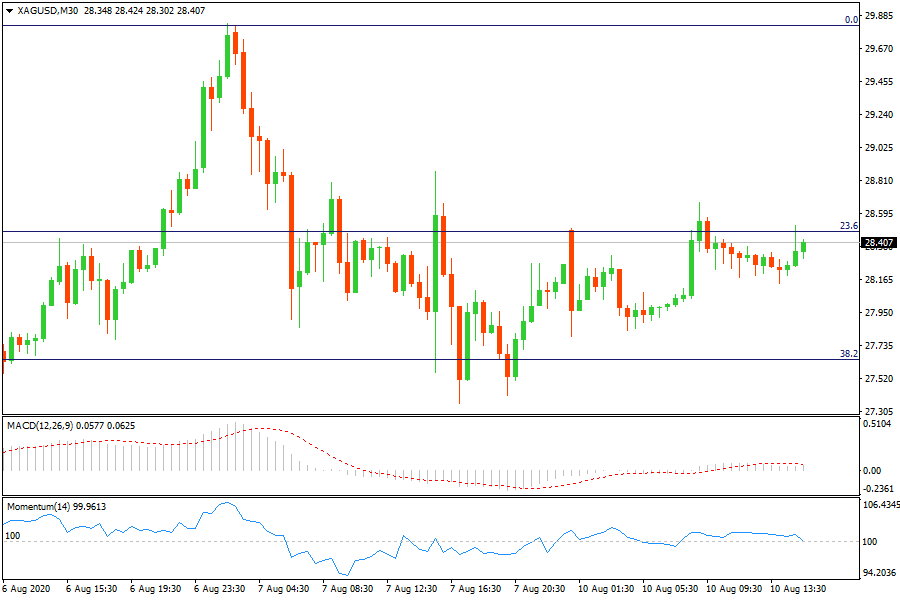
Task: Click the 27.305 price axis value
Action: [x=877, y=411]
